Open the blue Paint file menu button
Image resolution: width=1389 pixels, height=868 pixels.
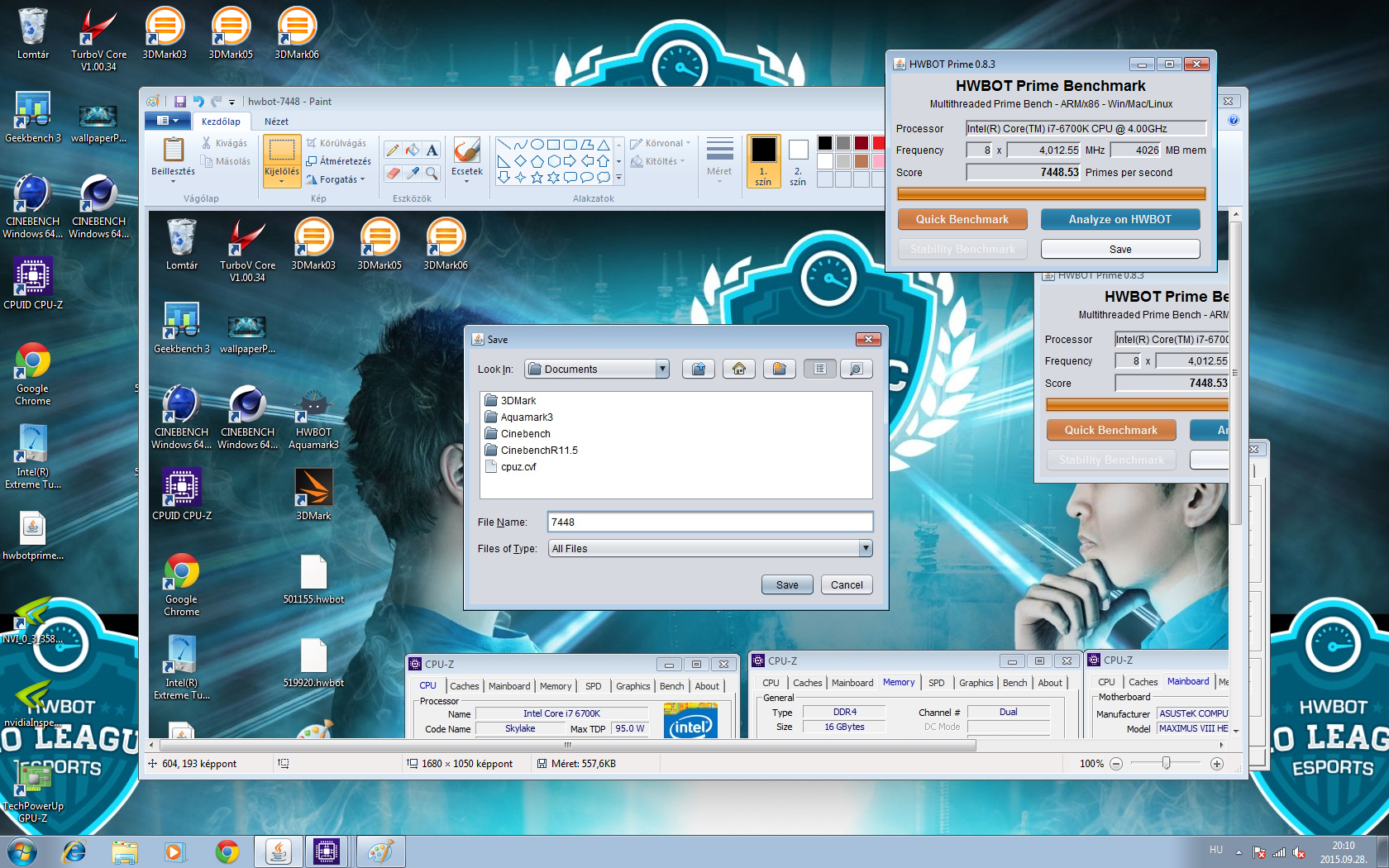point(168,121)
